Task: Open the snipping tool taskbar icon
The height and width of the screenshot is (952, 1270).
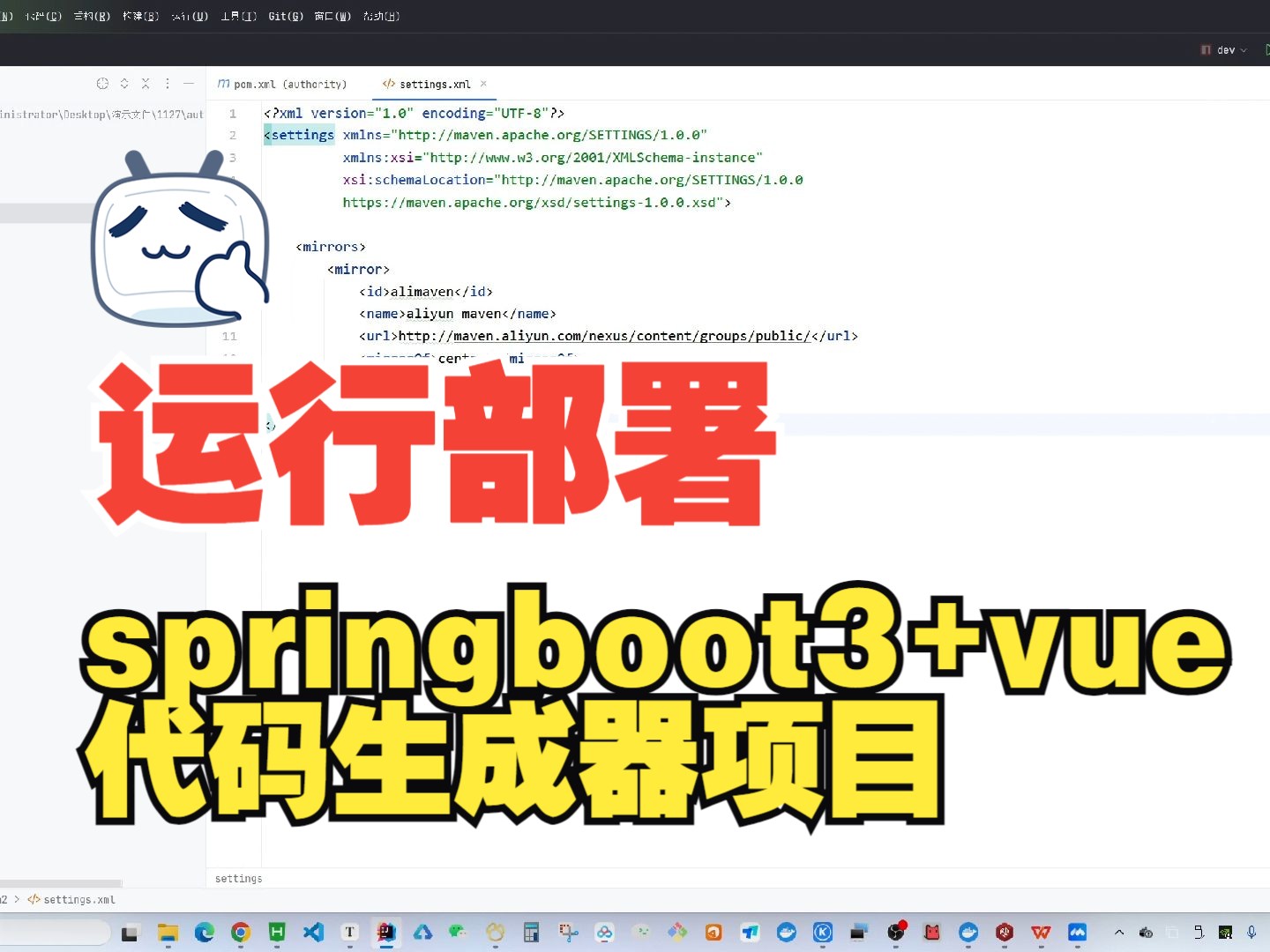Action: point(568,933)
